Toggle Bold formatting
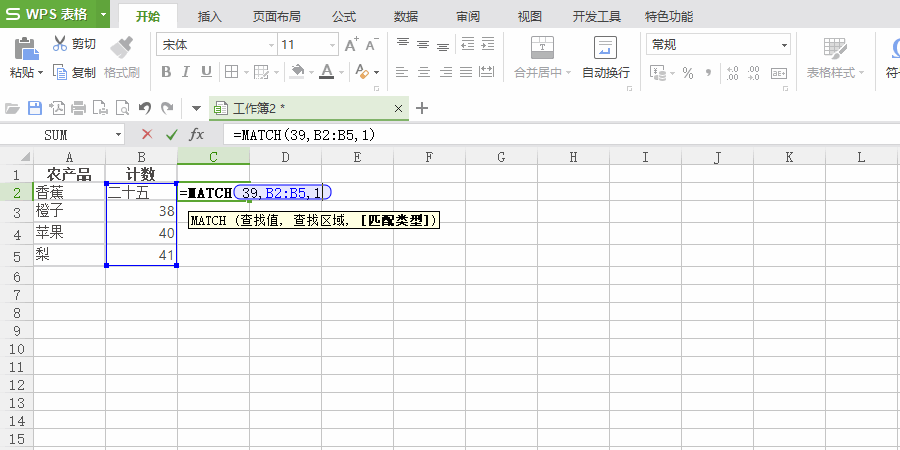The image size is (900, 450). (166, 72)
